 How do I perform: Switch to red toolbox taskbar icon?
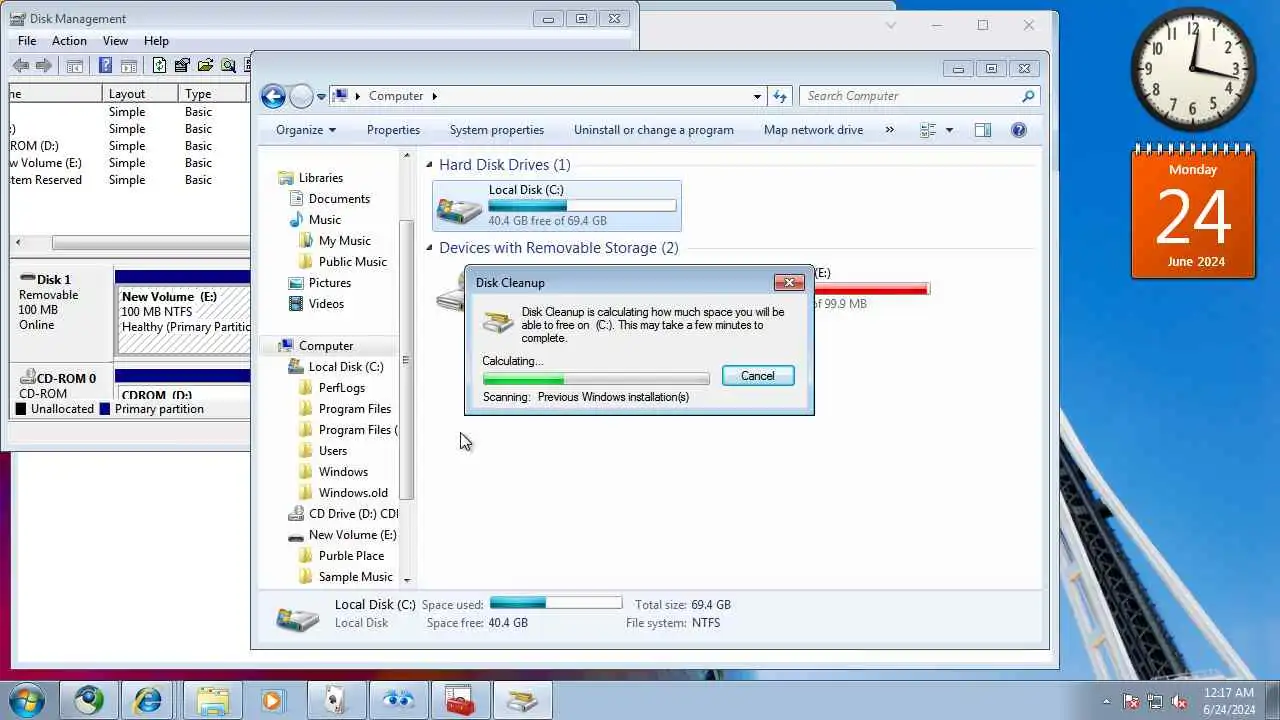(x=460, y=700)
